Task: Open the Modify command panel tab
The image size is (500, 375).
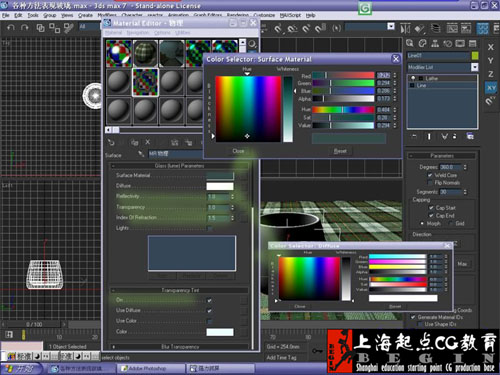Action: tap(423, 43)
